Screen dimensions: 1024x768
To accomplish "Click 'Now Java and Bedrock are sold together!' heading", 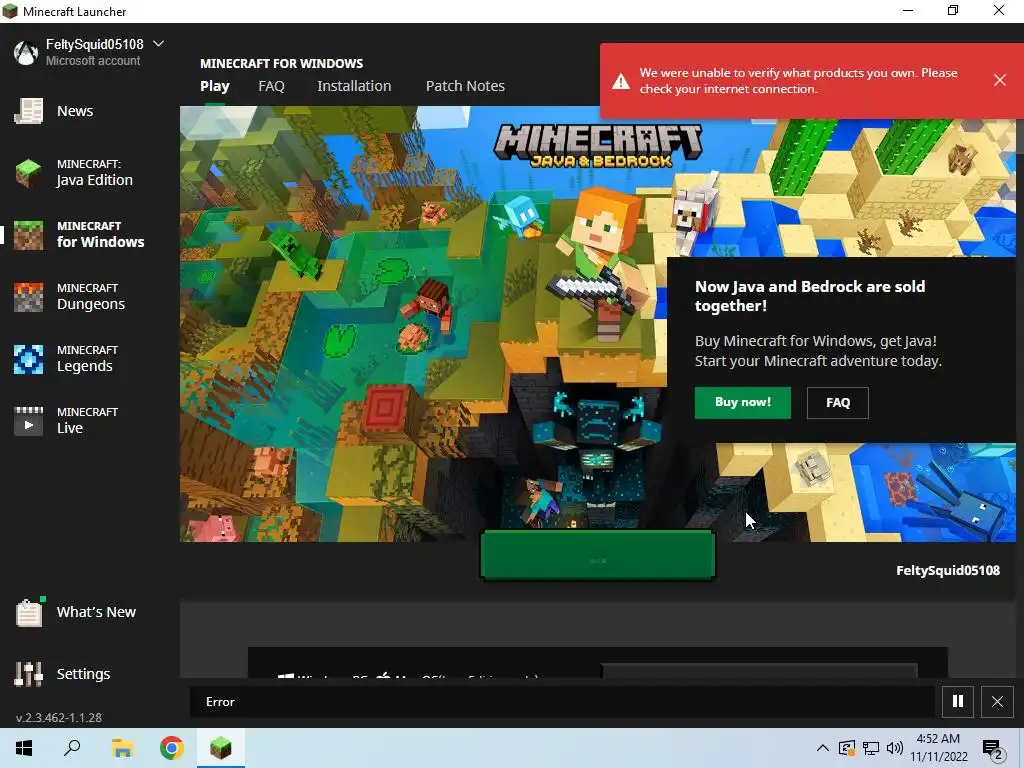I will point(810,296).
